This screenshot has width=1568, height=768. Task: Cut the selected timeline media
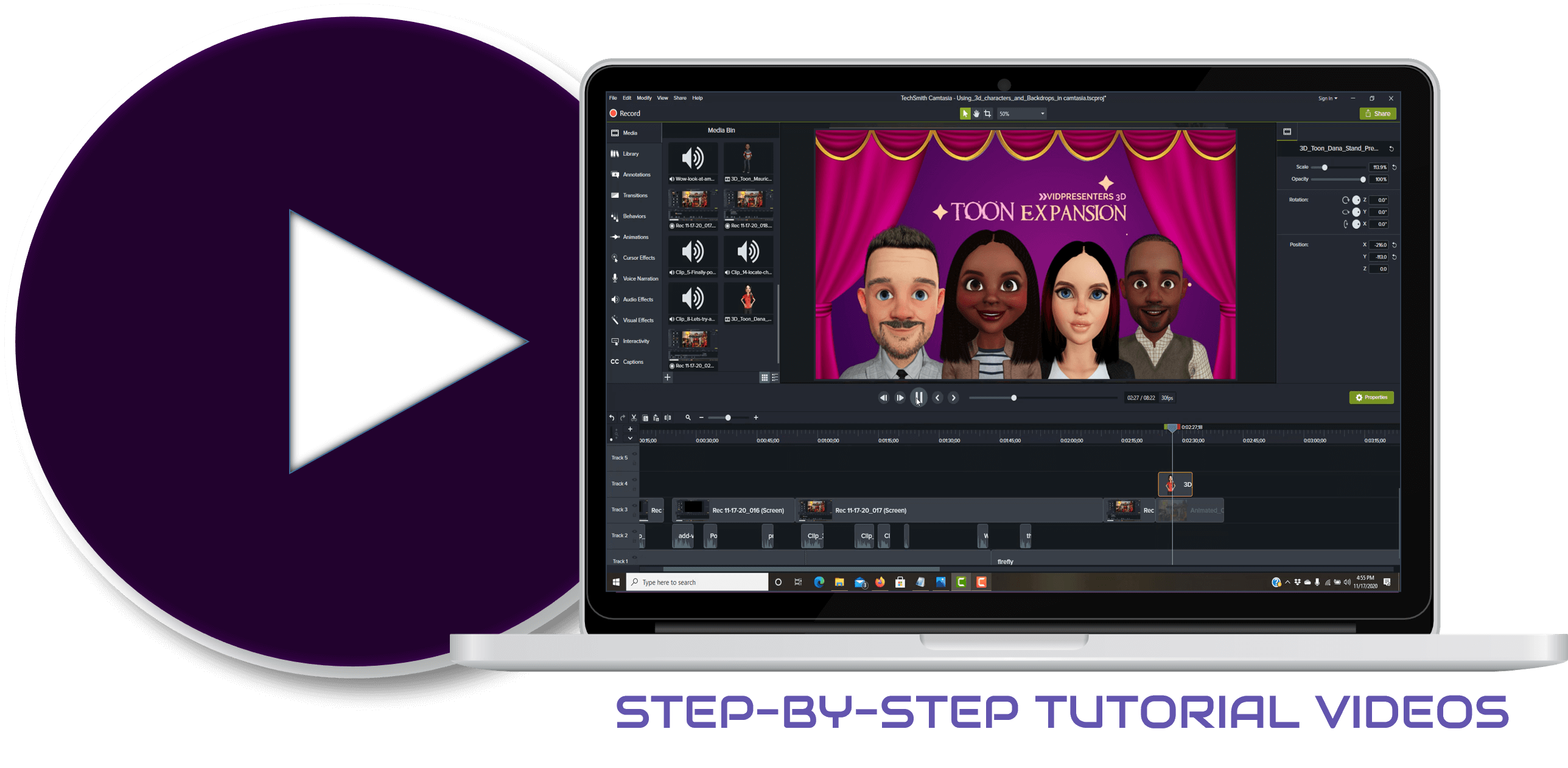point(634,417)
